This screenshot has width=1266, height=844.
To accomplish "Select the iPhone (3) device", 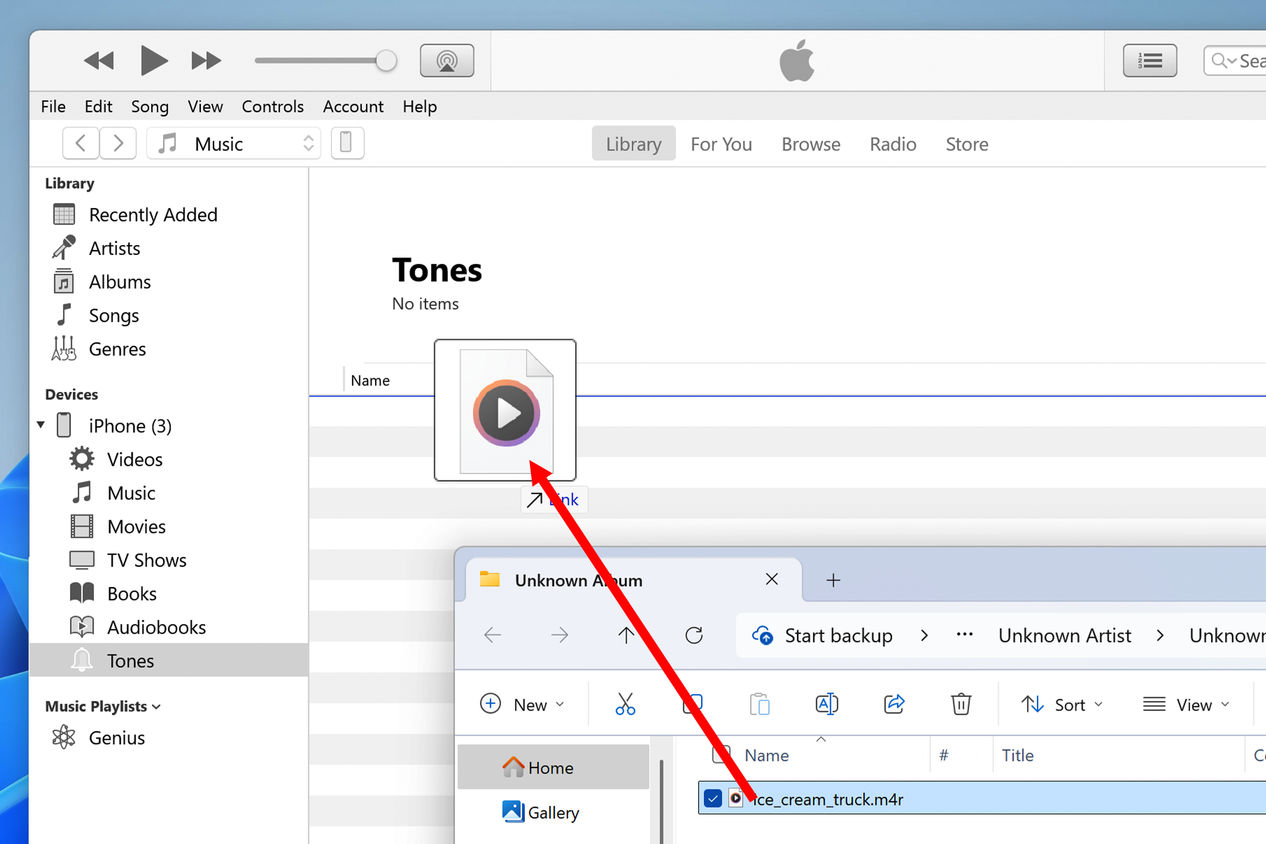I will tap(130, 426).
